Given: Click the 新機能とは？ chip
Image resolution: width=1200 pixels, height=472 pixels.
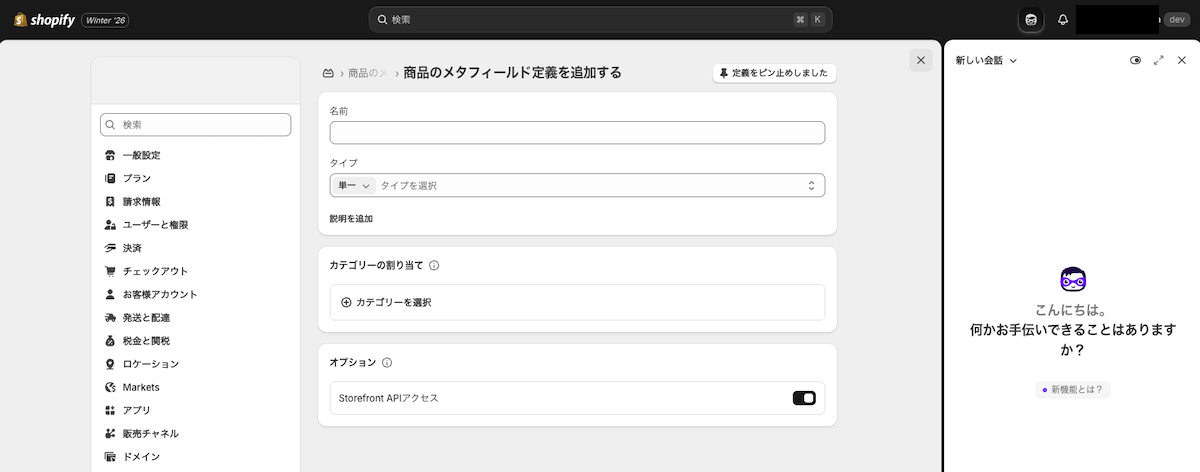Looking at the screenshot, I should click(x=1073, y=389).
